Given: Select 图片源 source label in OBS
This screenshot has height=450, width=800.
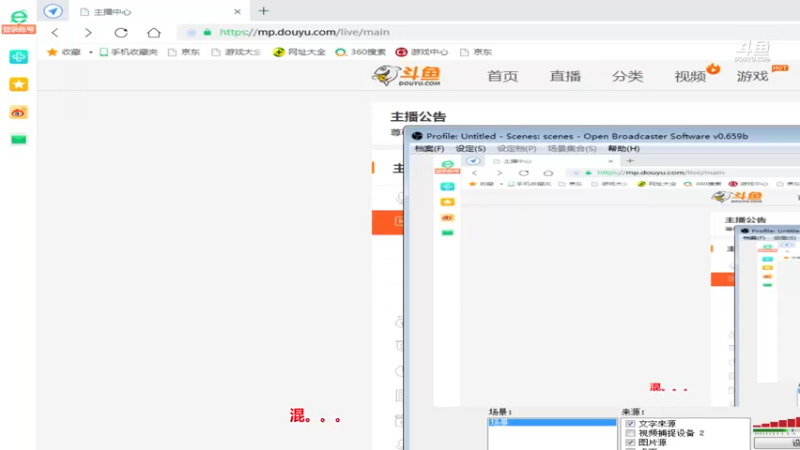Looking at the screenshot, I should [652, 442].
